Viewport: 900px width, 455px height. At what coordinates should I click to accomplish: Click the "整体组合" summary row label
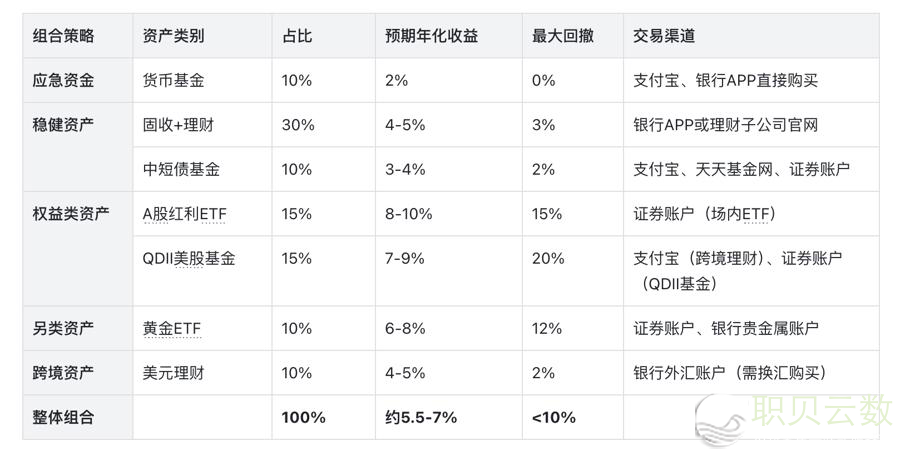point(63,417)
